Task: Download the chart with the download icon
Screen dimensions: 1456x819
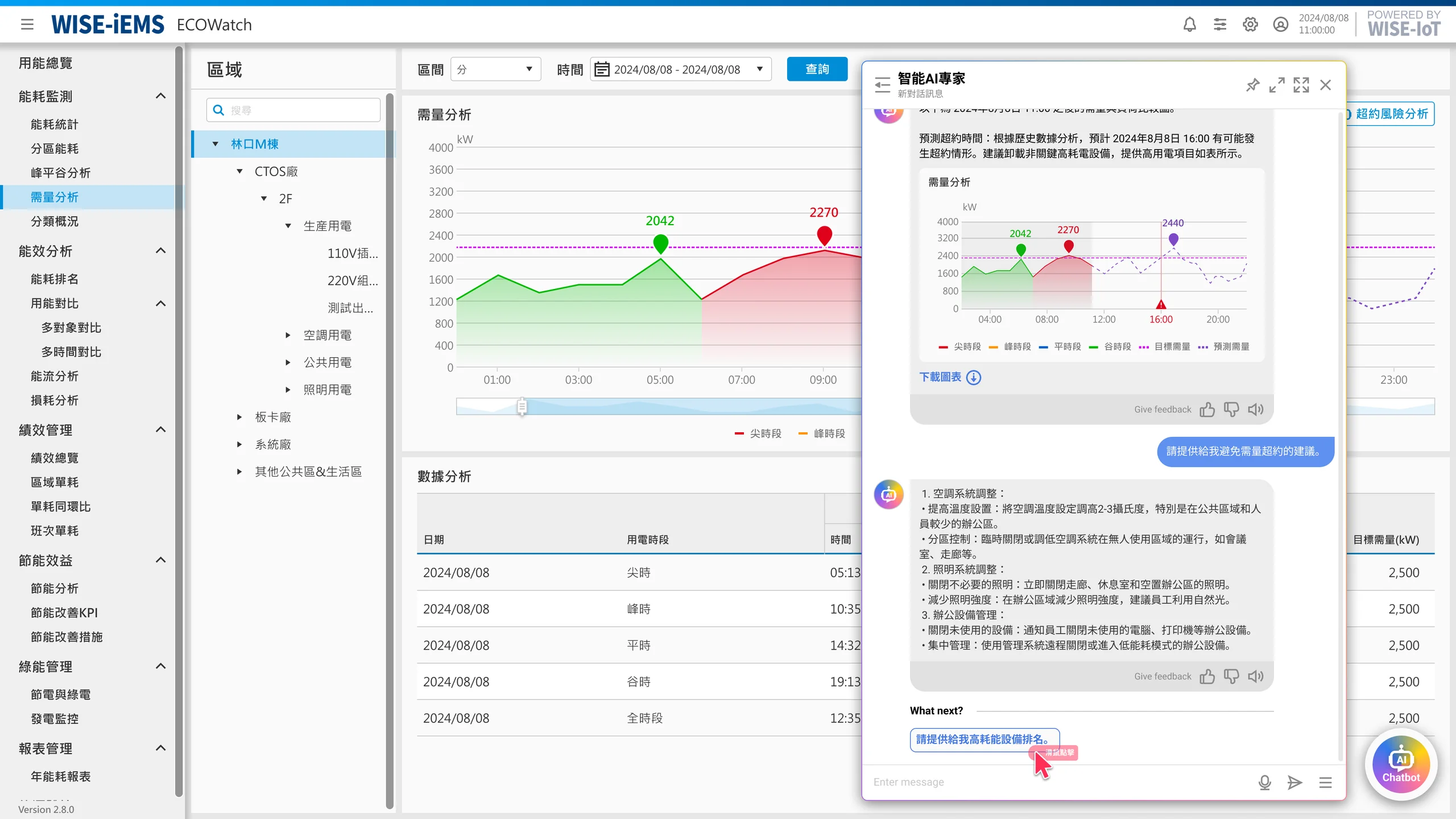Action: click(x=974, y=377)
